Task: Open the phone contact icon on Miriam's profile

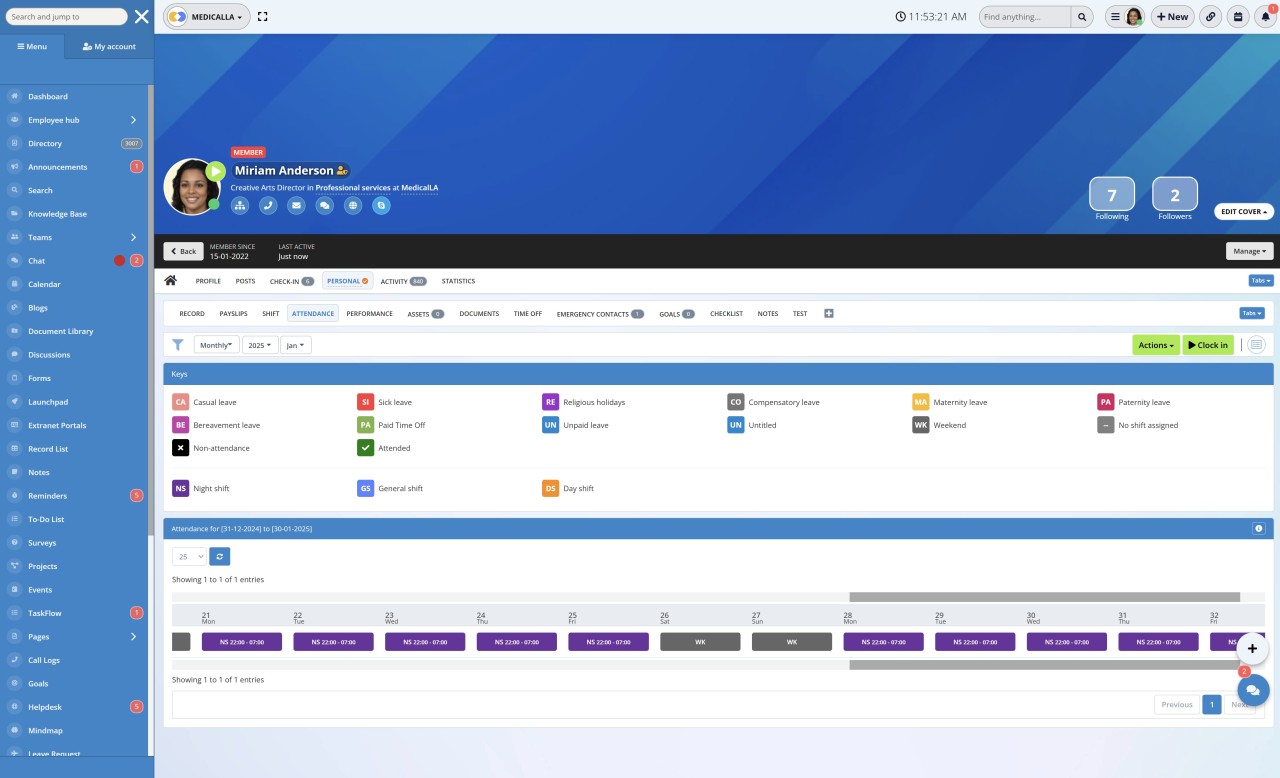Action: tap(267, 205)
